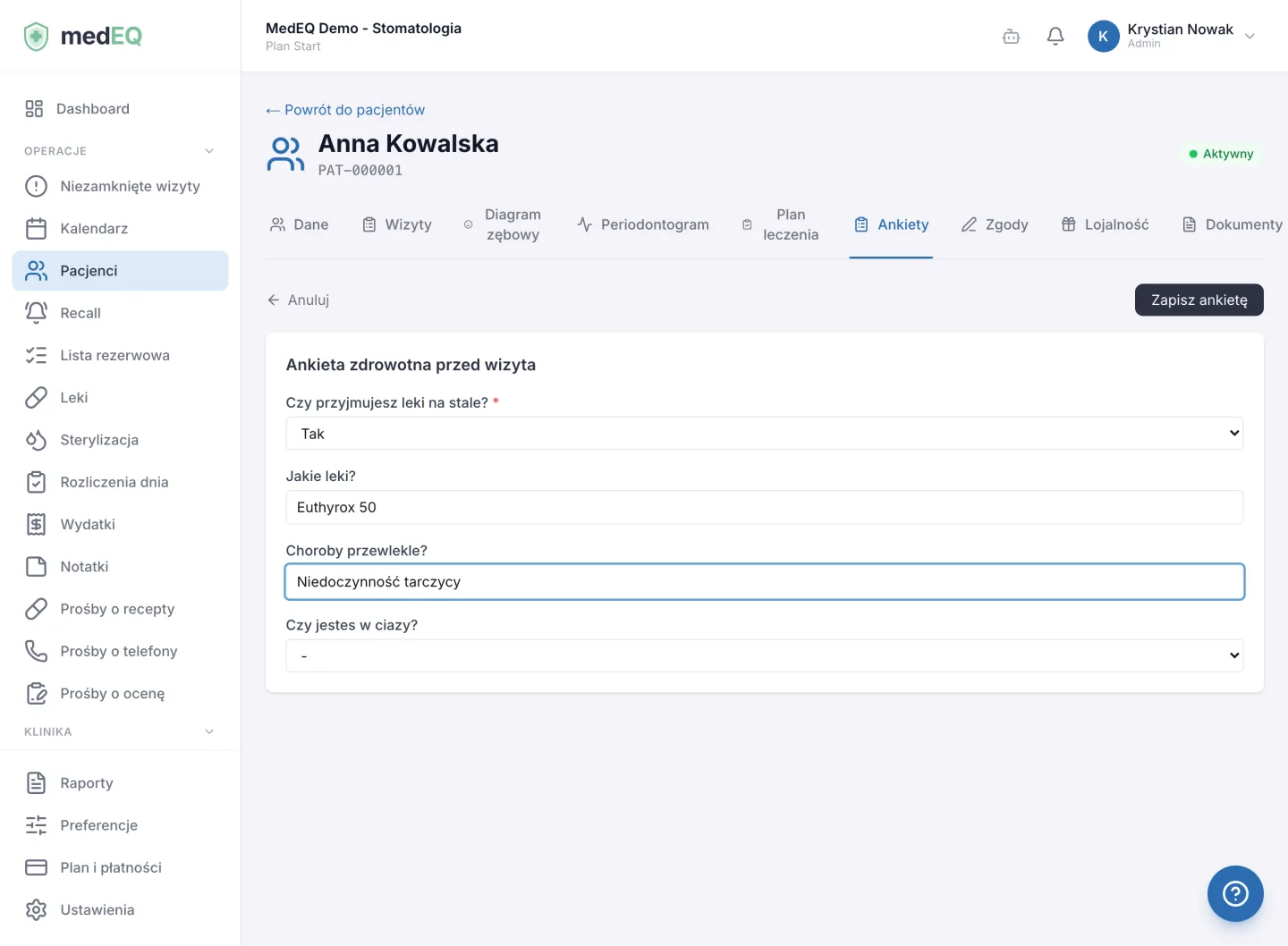Image resolution: width=1288 pixels, height=946 pixels.
Task: Click 'MedEQ Demo - Stomatologia' clinic name
Action: 363,29
